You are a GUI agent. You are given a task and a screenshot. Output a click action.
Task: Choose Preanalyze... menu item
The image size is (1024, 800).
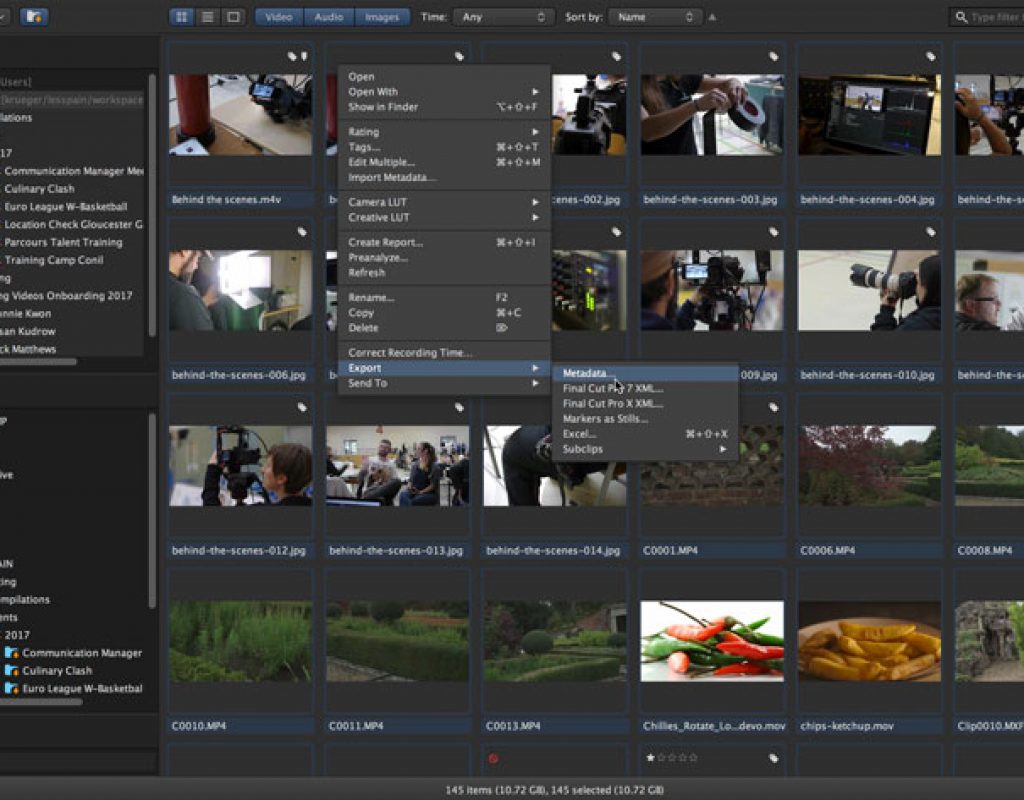pos(444,257)
